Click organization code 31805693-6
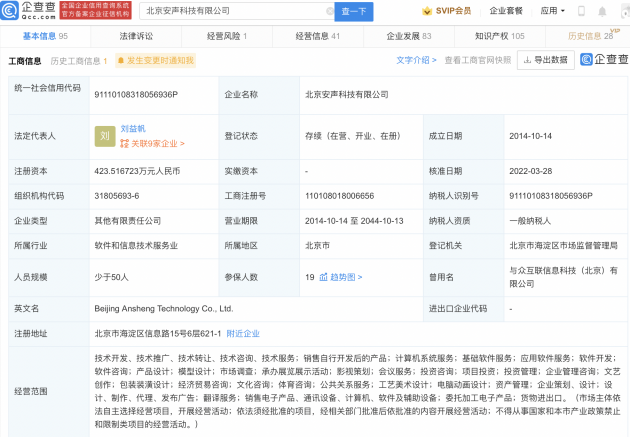 tap(117, 196)
